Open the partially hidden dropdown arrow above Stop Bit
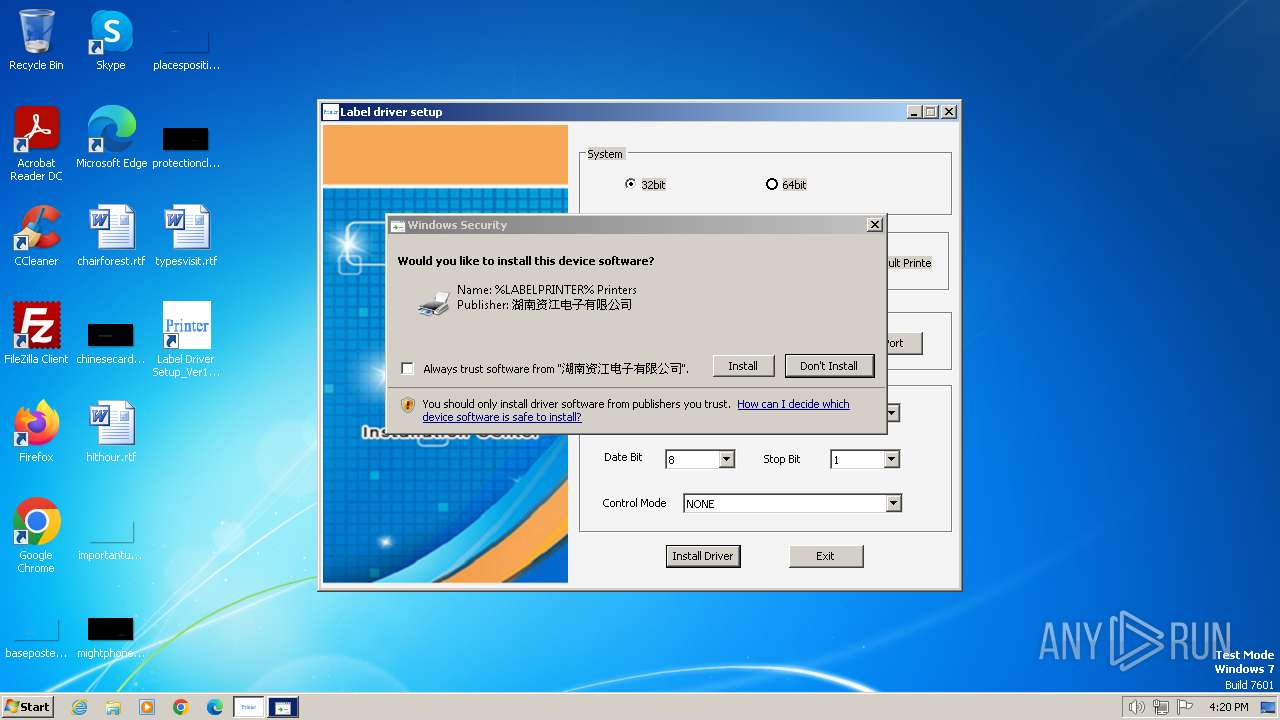 pos(893,413)
